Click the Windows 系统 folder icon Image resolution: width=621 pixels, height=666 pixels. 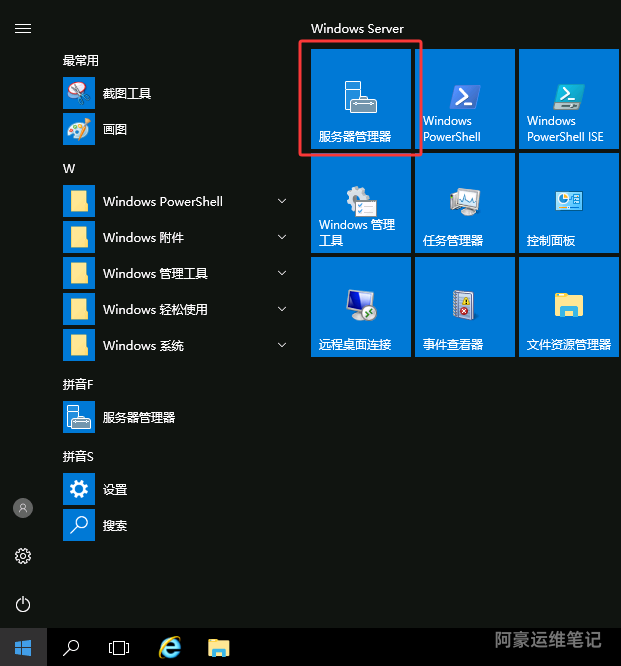79,345
